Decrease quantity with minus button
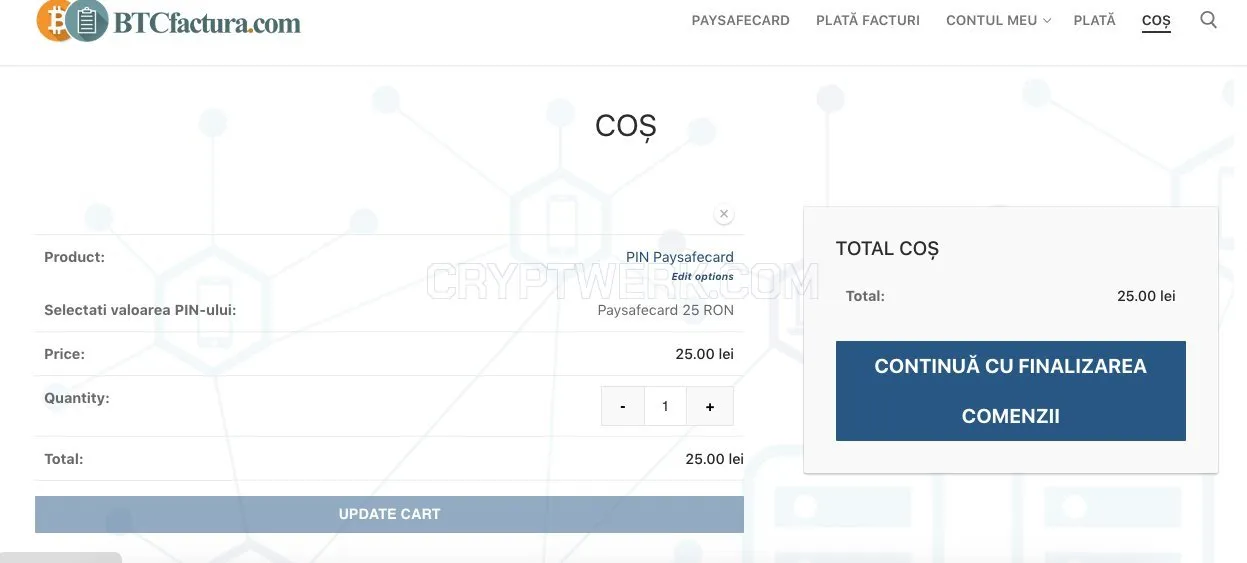 click(623, 406)
